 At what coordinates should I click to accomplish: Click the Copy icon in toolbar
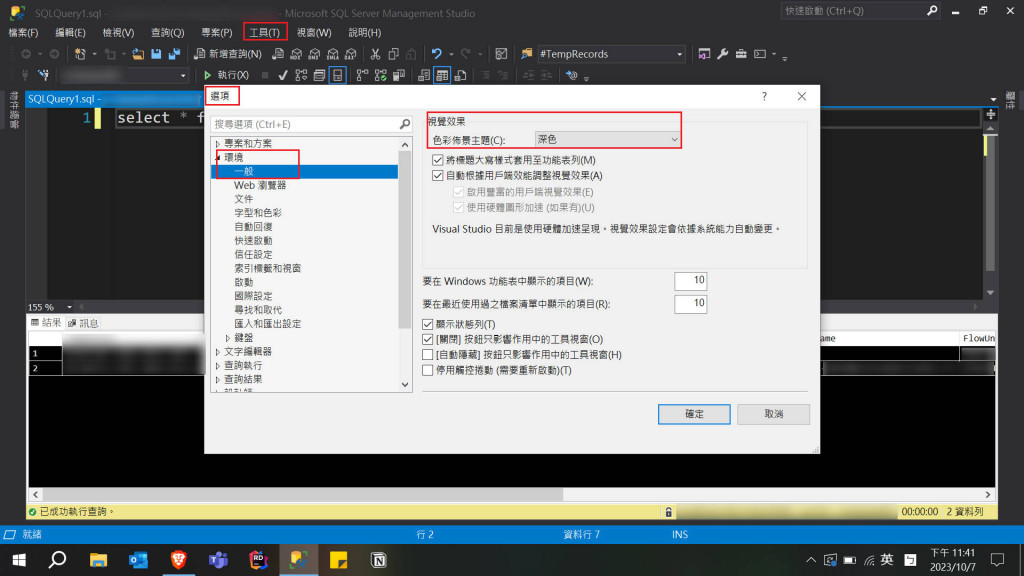coord(393,54)
